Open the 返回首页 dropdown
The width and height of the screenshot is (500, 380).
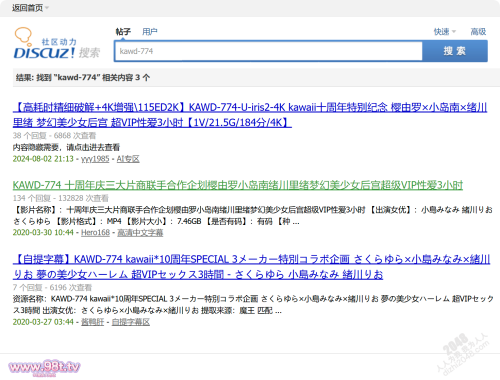[31, 8]
